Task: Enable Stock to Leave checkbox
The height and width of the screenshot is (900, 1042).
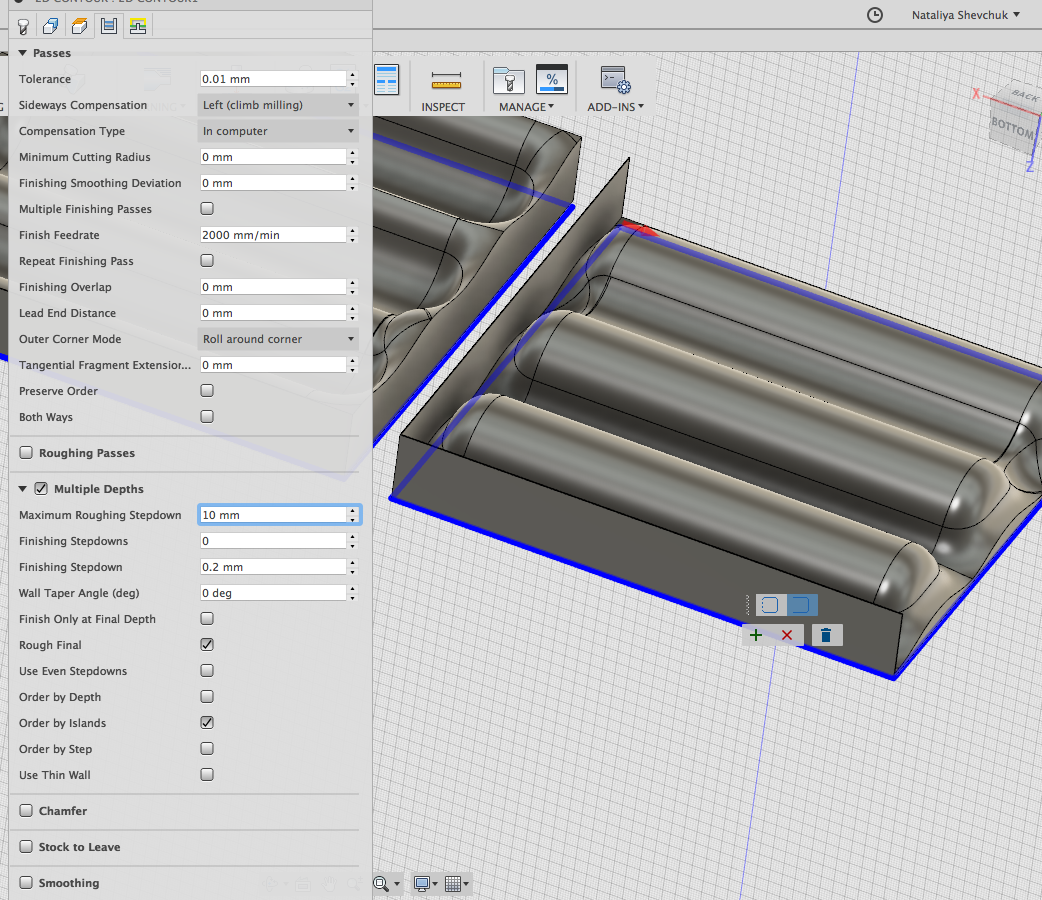Action: (x=26, y=847)
